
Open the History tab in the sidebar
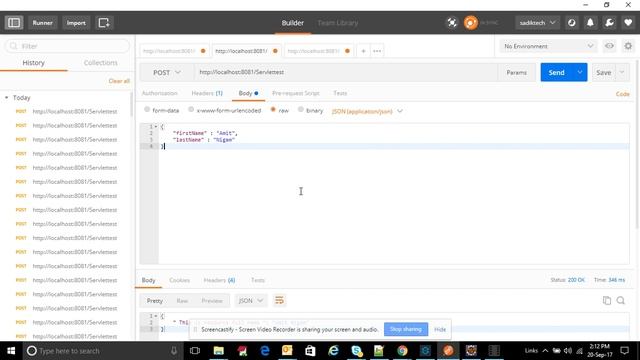point(33,62)
